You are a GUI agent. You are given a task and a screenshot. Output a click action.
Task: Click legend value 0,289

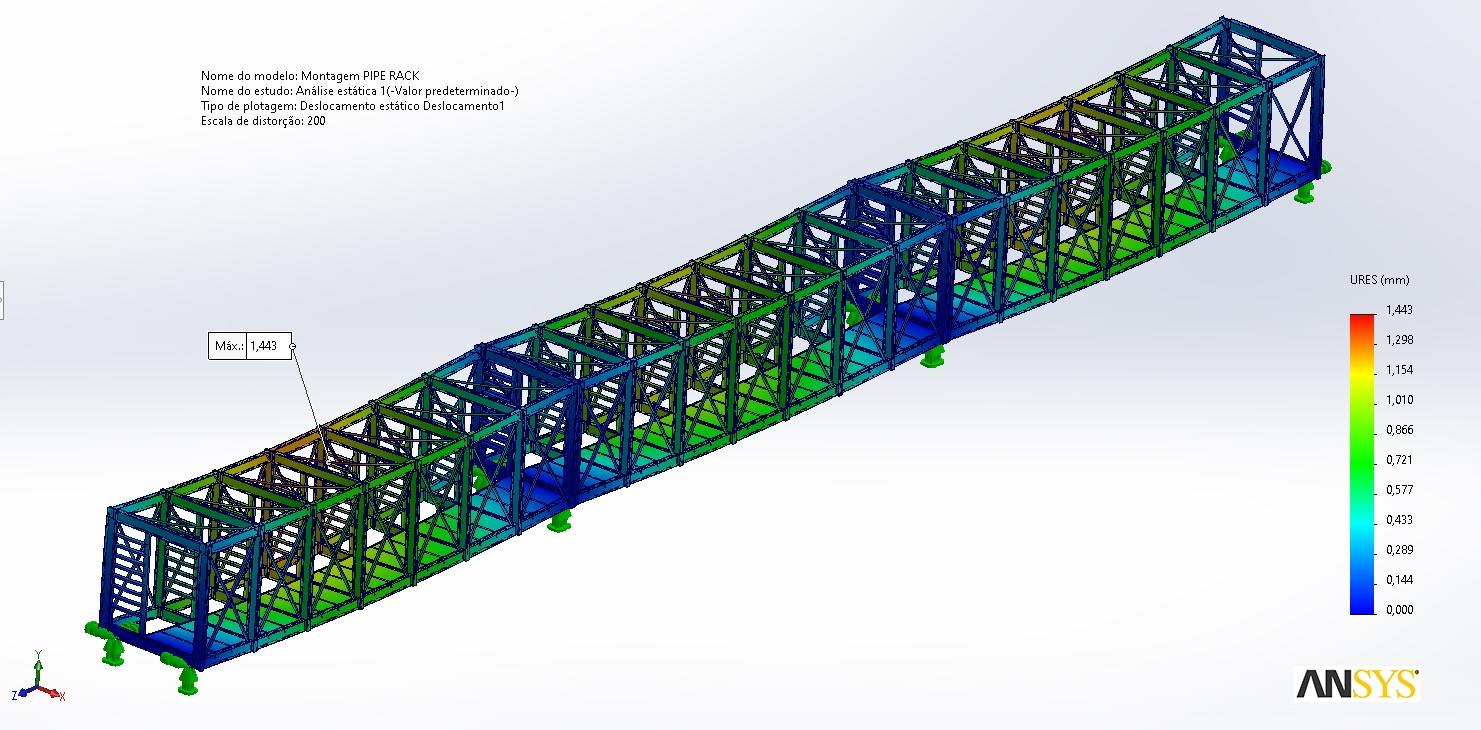[x=1399, y=550]
